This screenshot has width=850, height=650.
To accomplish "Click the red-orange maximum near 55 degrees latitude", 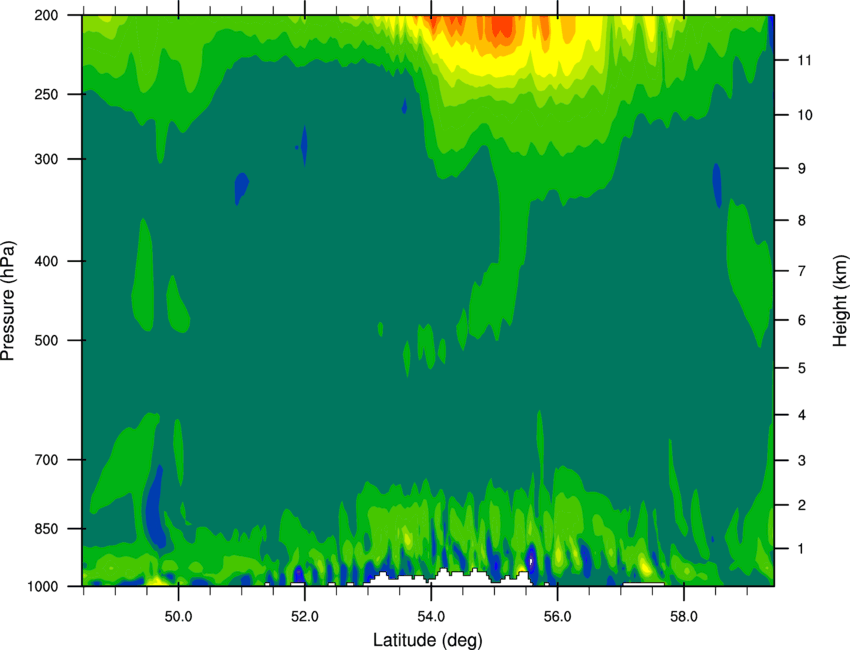I will pyautogui.click(x=503, y=27).
